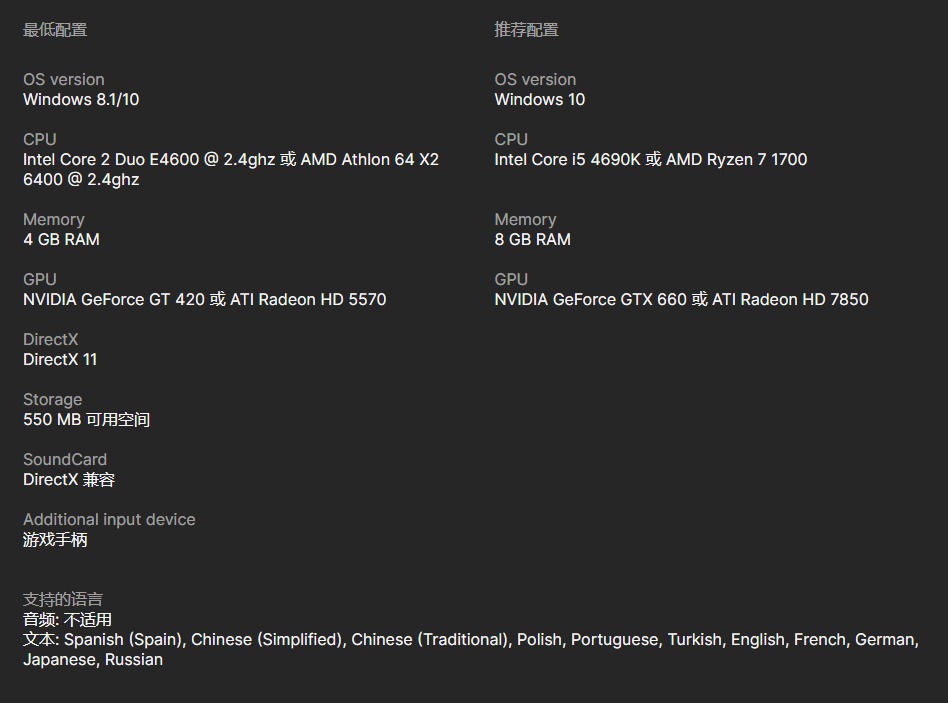This screenshot has height=703, width=948.
Task: Select the 音频: 不适用 line
Action: [67, 620]
